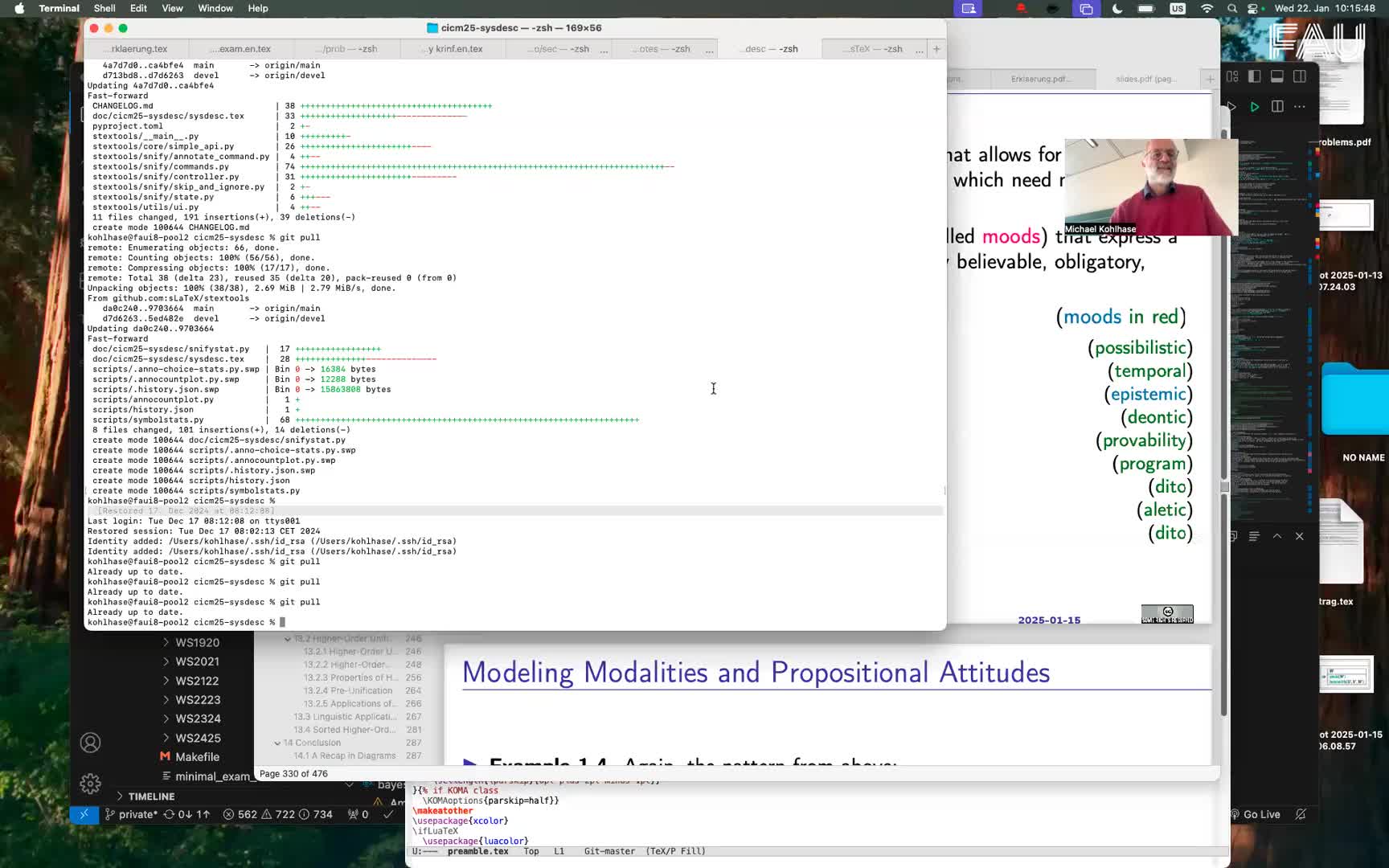Open Settings via the gear icon in sidebar
Viewport: 1389px width, 868px height.
pos(90,784)
